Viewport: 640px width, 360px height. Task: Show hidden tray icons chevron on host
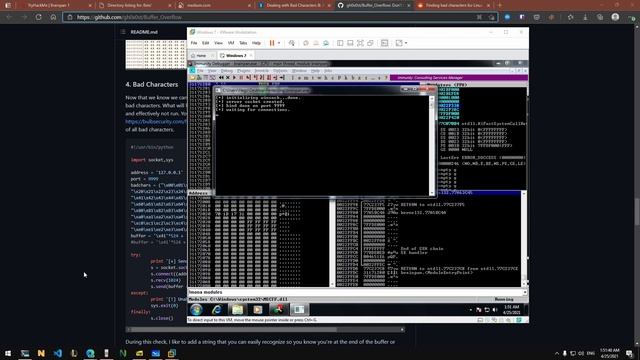556,353
